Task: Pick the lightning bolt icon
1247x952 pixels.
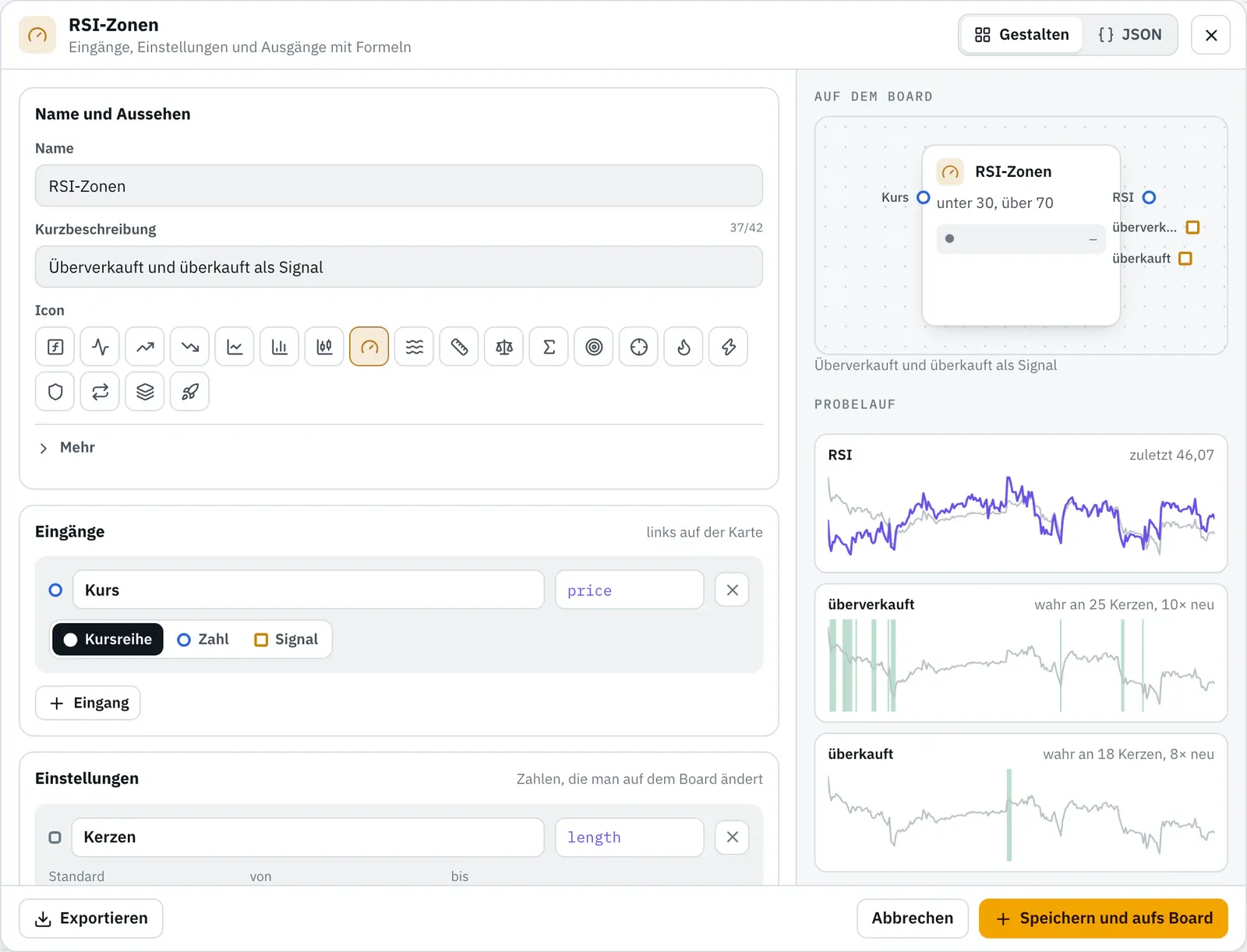Action: [x=729, y=347]
